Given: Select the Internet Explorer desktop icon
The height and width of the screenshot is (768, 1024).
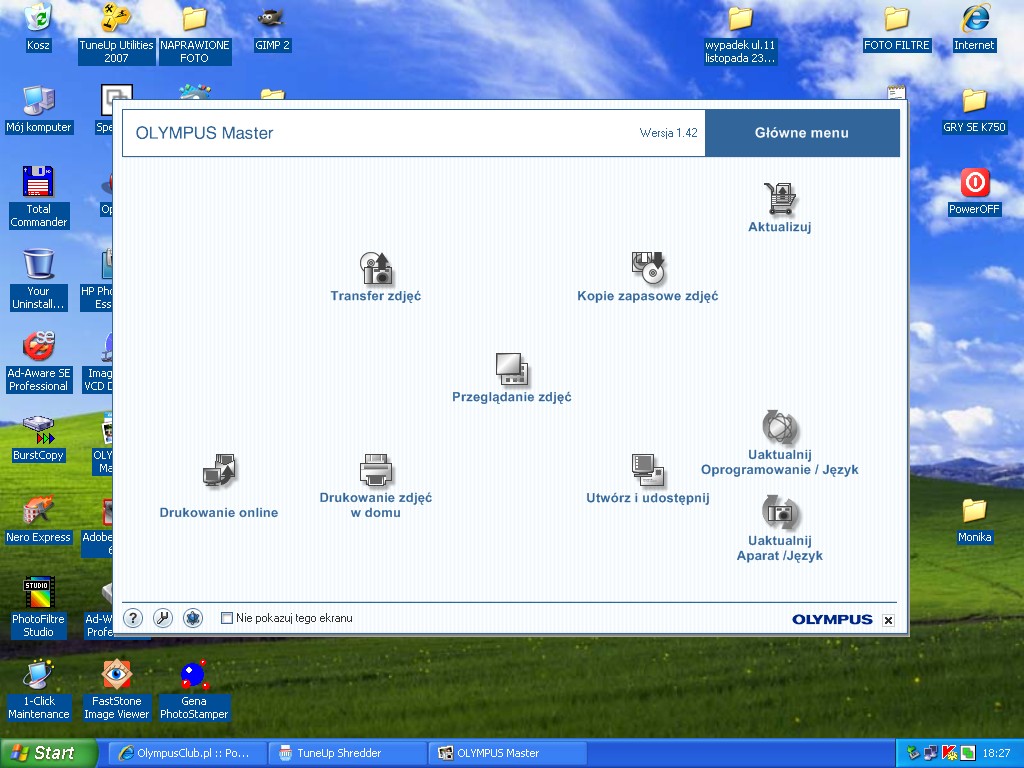Looking at the screenshot, I should 974,27.
